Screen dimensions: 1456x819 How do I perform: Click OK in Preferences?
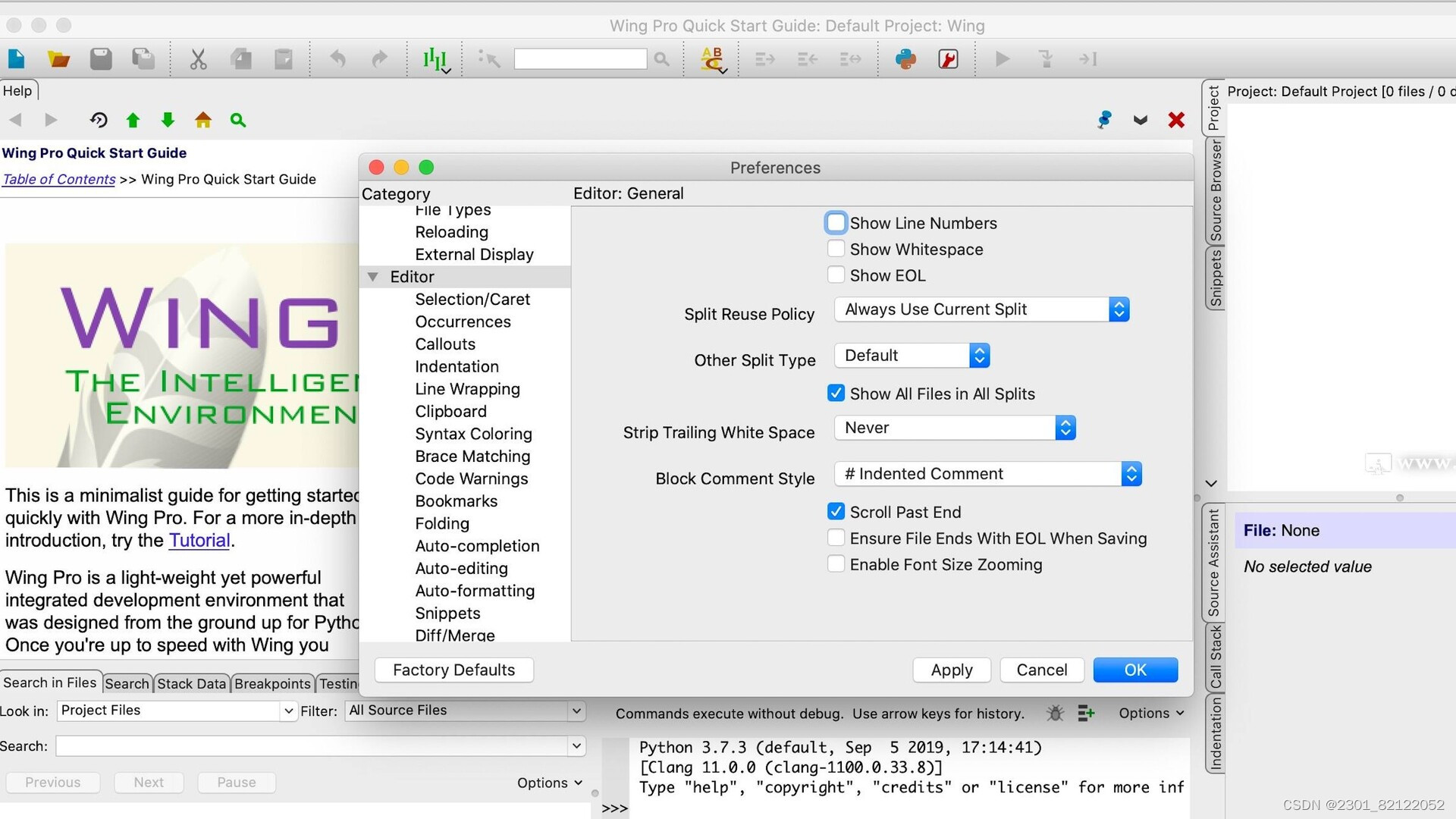click(1135, 670)
